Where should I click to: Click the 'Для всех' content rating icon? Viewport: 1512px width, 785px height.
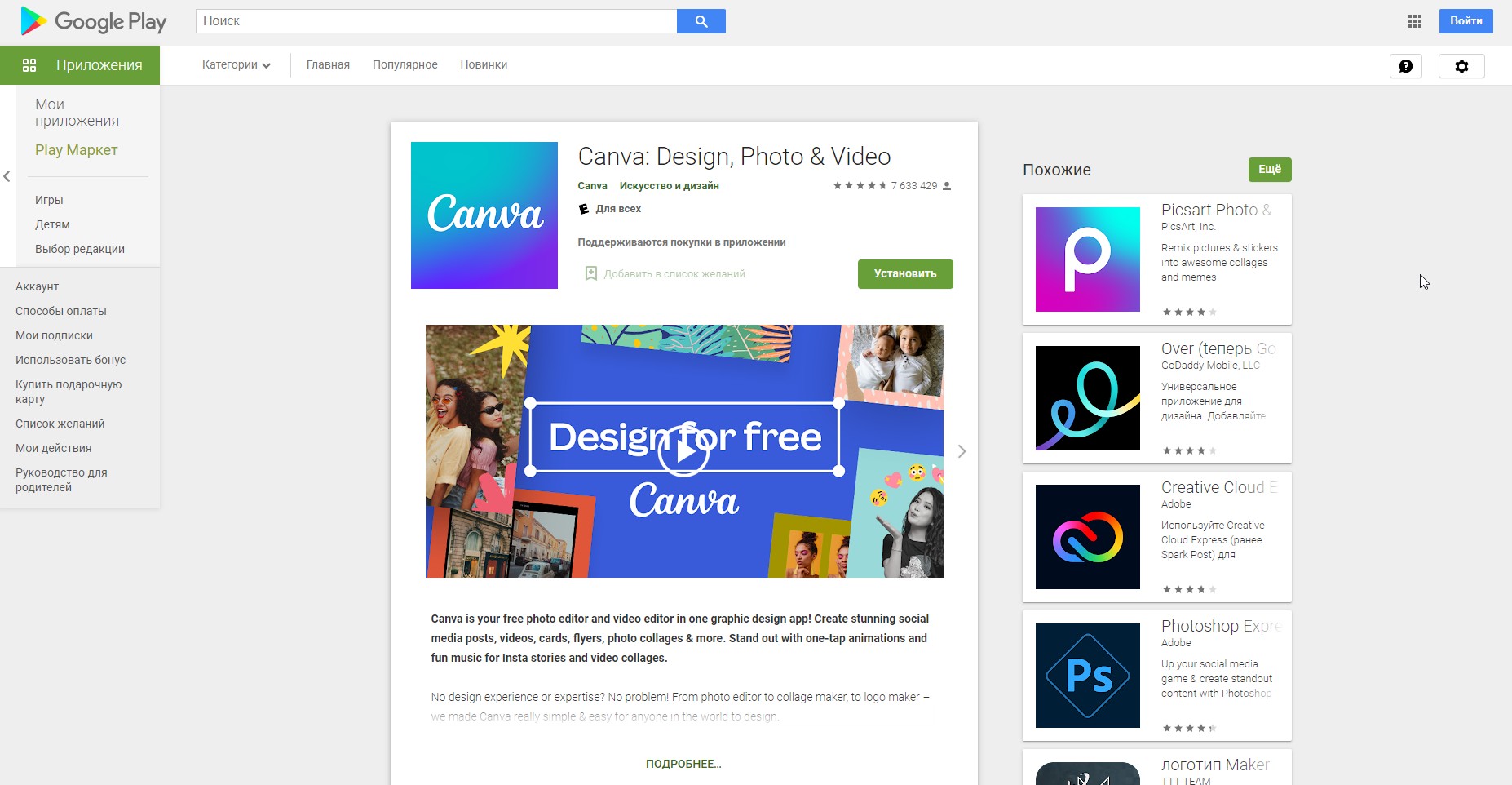pyautogui.click(x=584, y=209)
